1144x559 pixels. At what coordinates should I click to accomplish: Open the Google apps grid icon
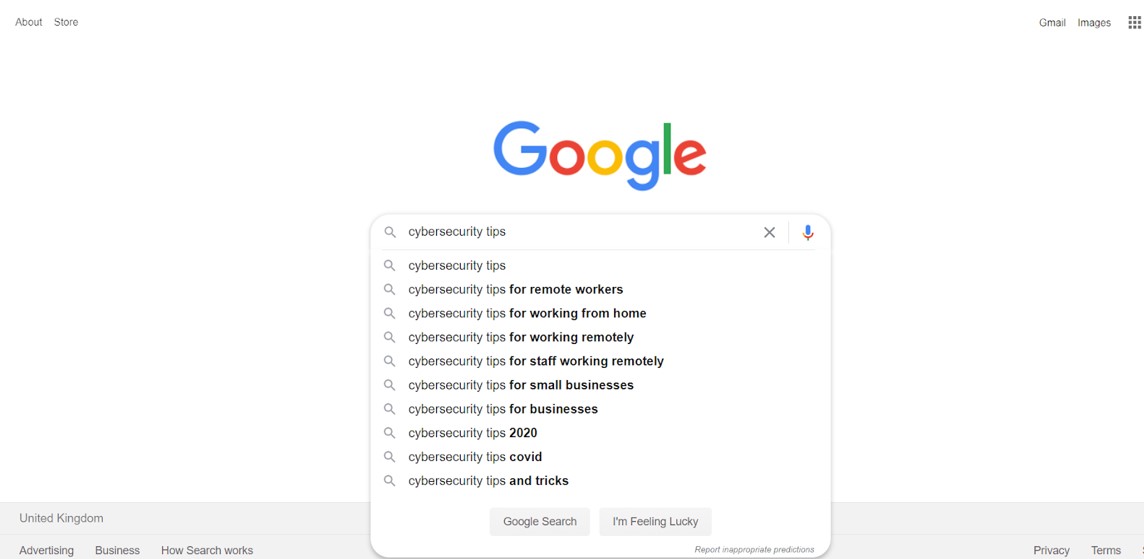tap(1134, 23)
